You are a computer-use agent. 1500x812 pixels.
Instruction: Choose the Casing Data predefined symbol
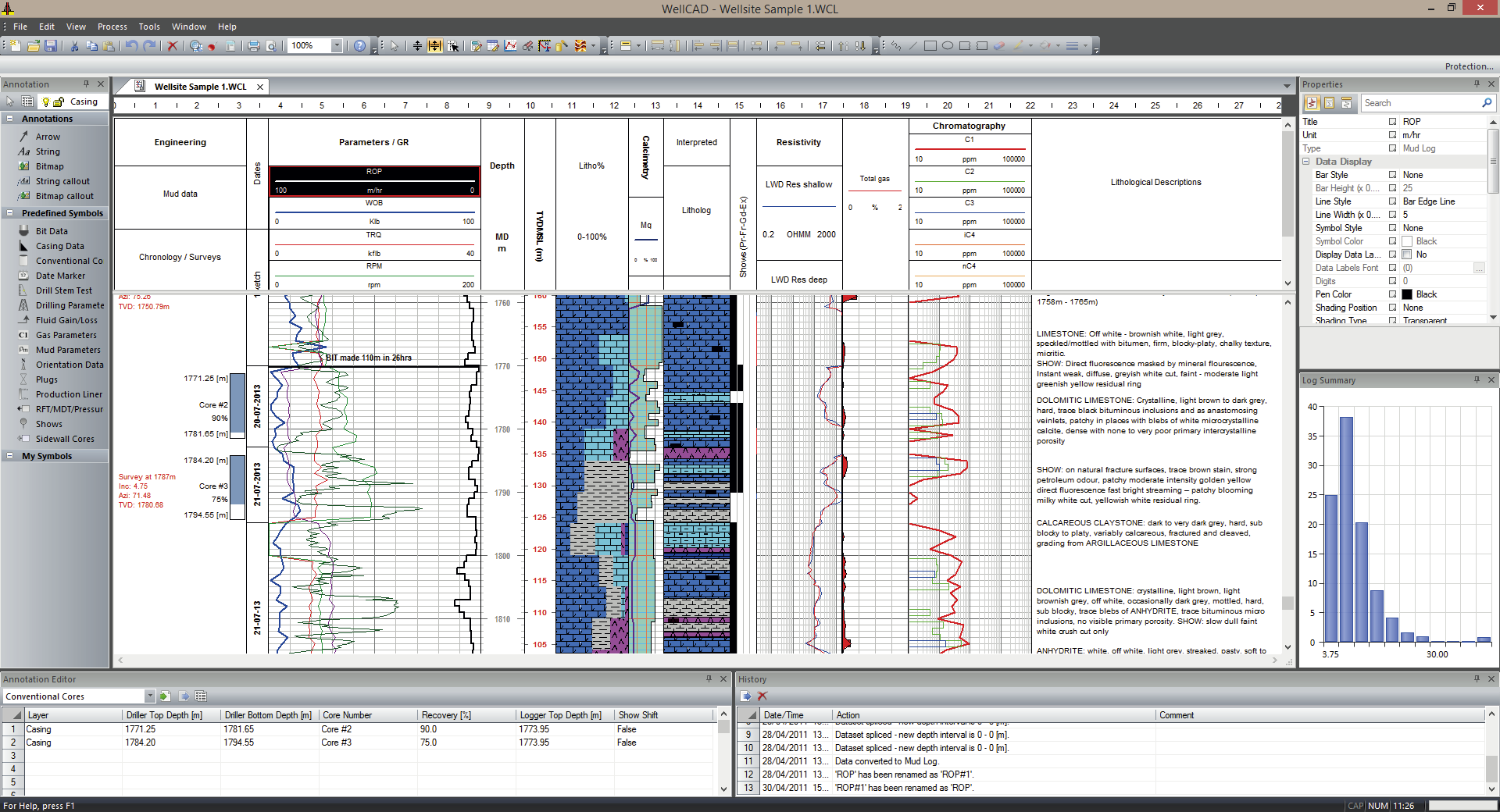(x=59, y=246)
